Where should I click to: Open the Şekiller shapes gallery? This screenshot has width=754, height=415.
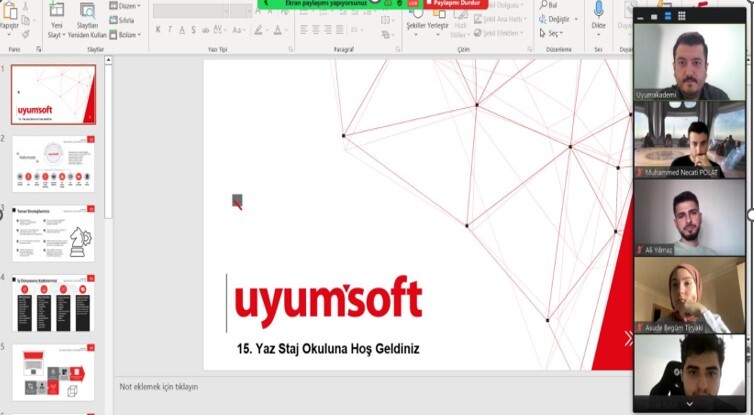[416, 21]
